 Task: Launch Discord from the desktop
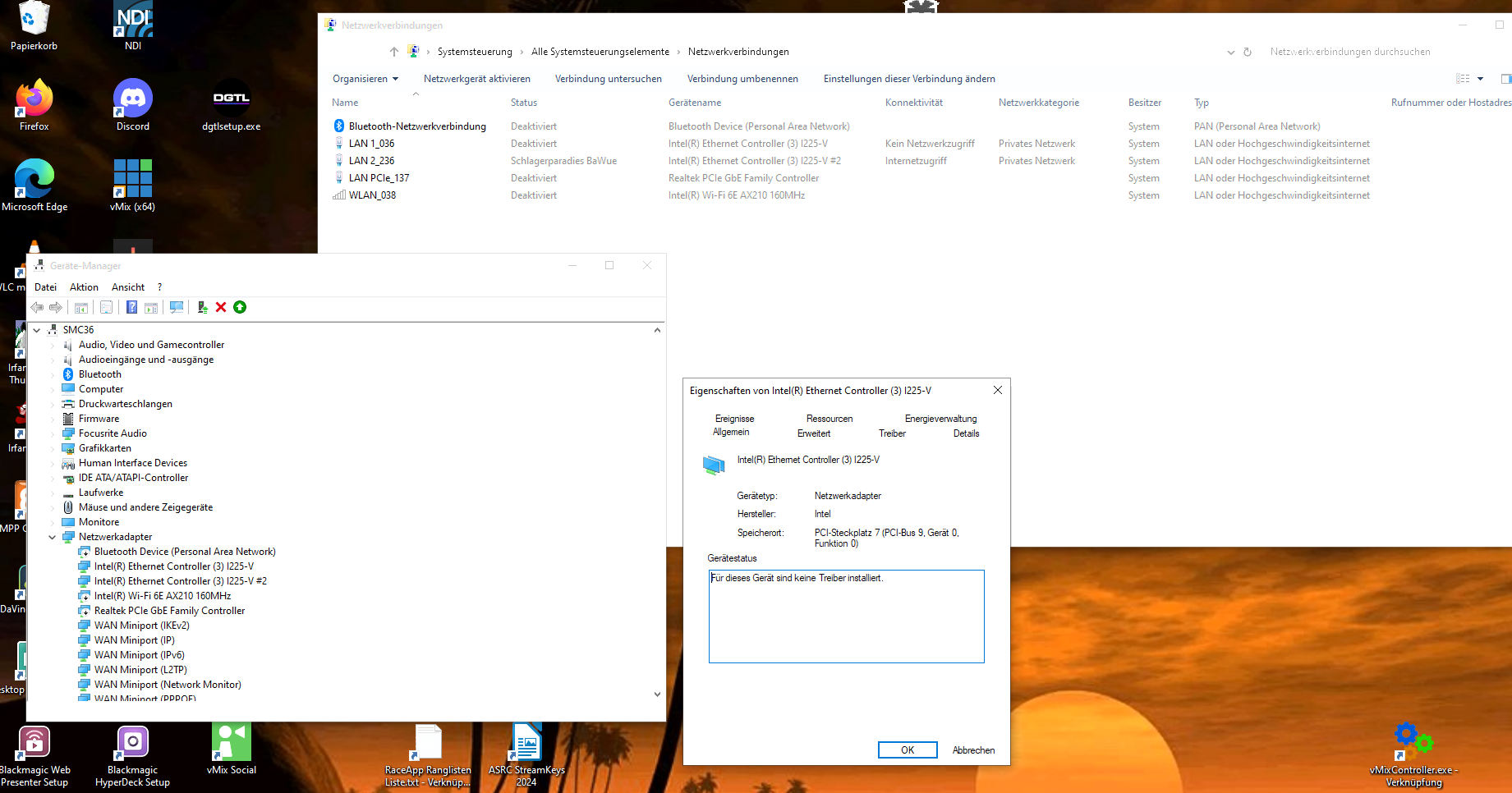click(x=132, y=99)
